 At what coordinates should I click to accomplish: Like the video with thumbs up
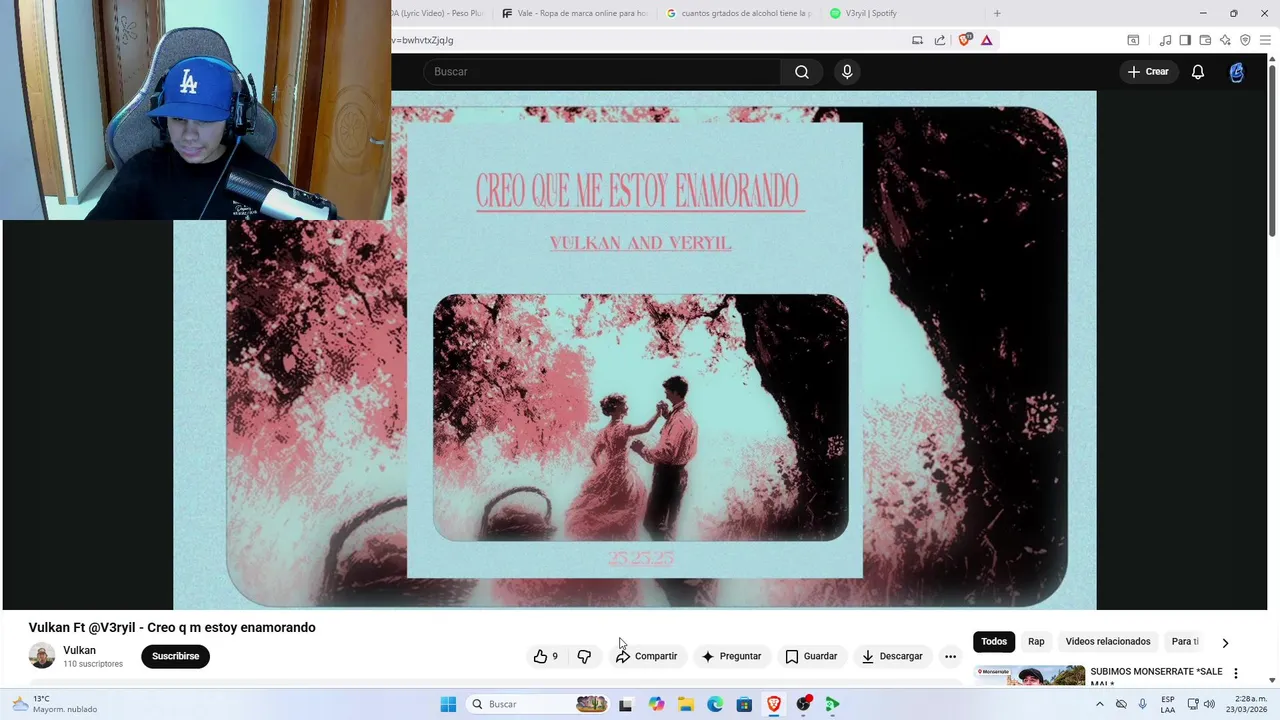(546, 656)
